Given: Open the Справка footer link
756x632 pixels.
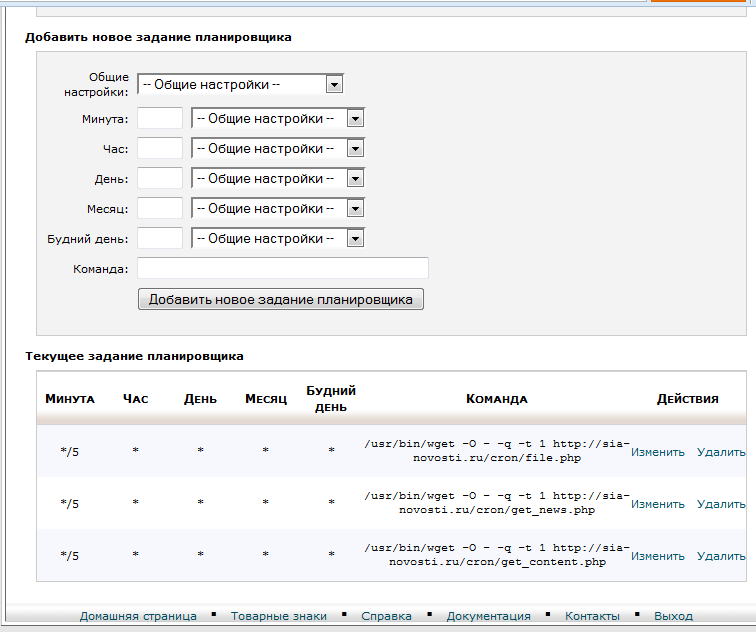Looking at the screenshot, I should pos(386,616).
